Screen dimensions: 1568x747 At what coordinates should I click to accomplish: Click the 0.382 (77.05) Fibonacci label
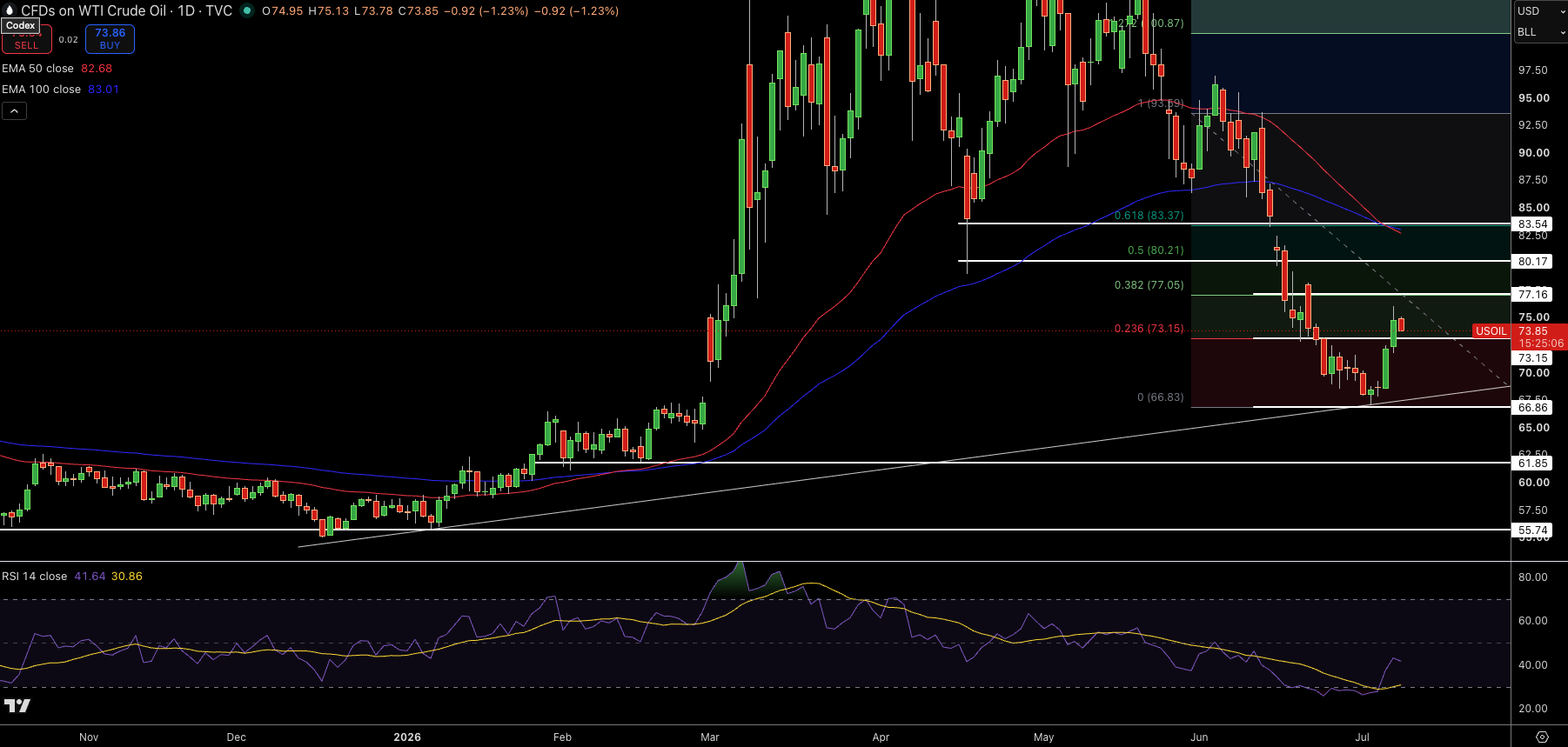click(x=1149, y=285)
